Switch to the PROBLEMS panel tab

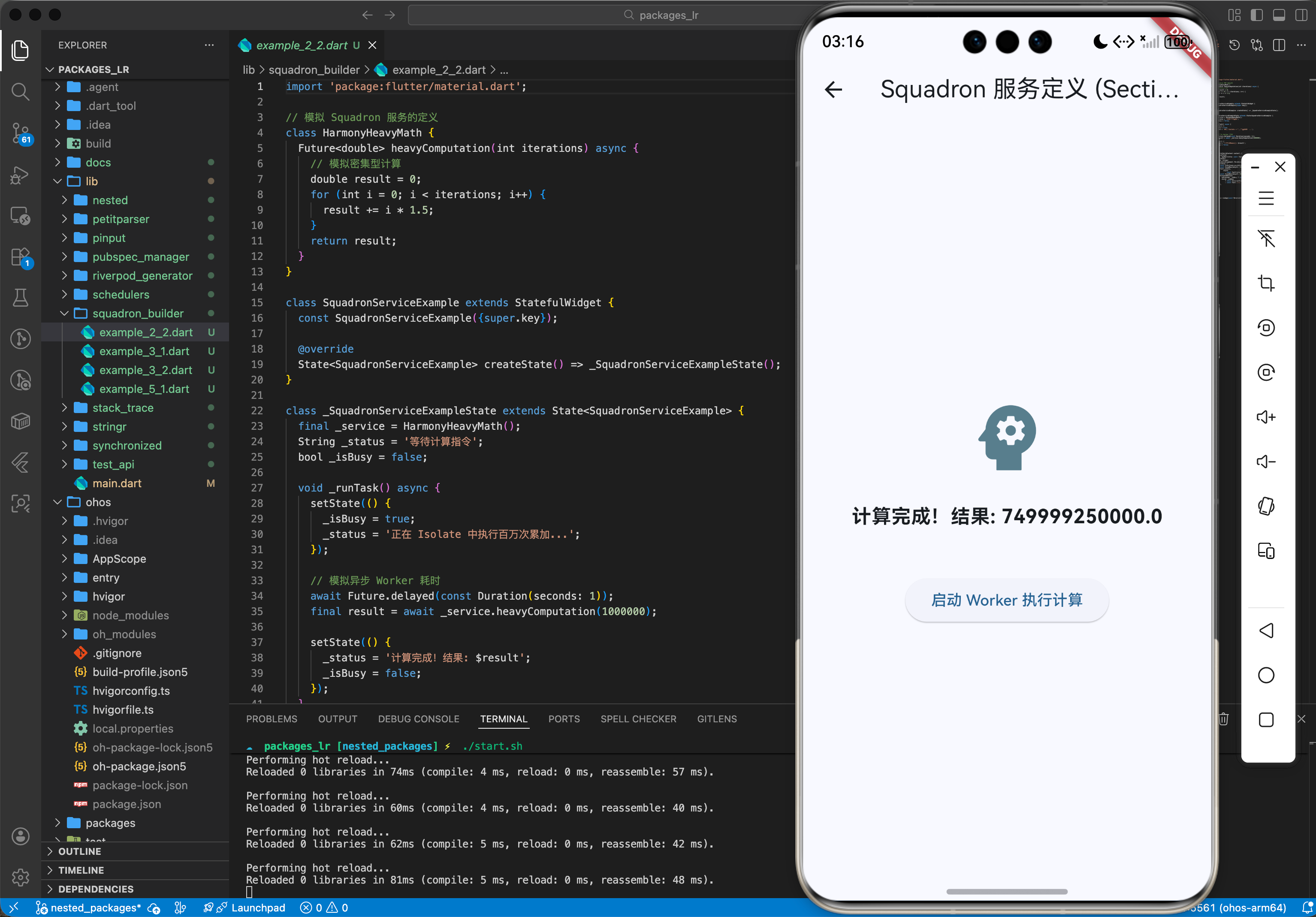coord(272,719)
